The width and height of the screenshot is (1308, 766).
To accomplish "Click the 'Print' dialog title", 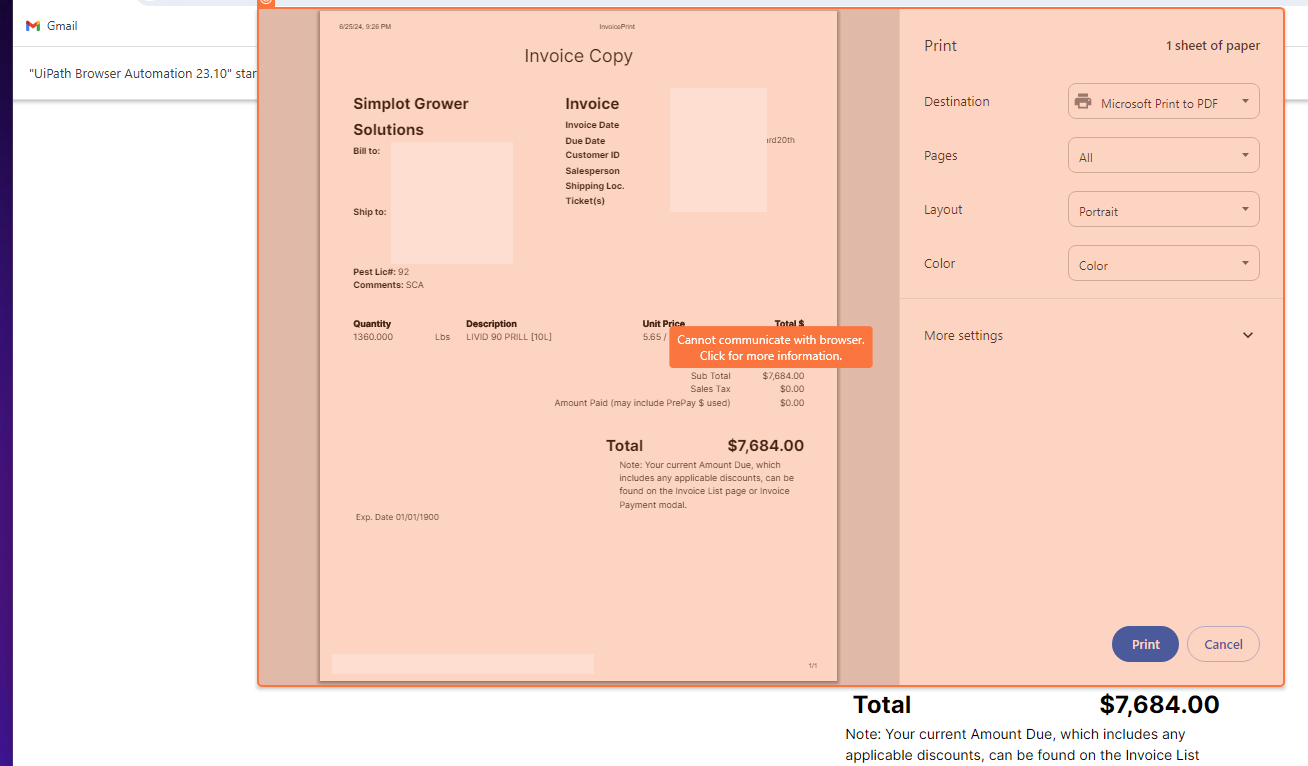I will (x=940, y=46).
